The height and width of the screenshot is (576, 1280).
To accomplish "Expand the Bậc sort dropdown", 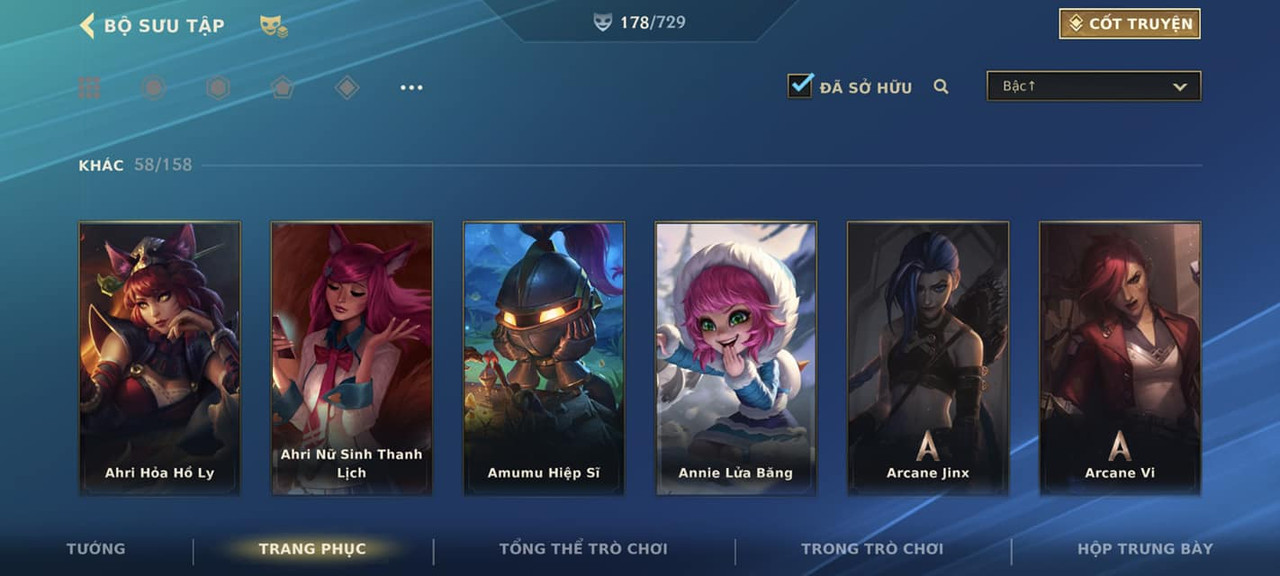I will [x=1094, y=86].
